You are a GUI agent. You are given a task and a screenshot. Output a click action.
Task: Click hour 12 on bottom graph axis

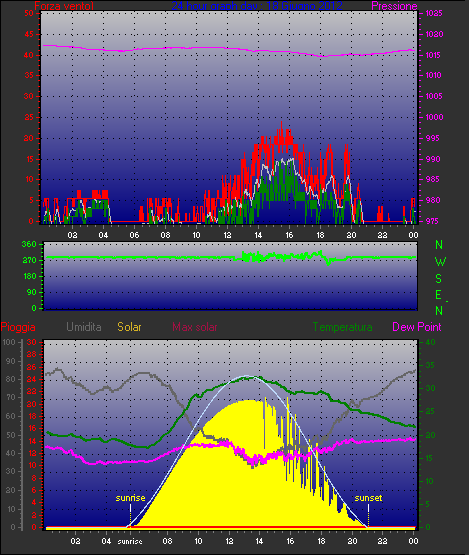click(x=229, y=541)
